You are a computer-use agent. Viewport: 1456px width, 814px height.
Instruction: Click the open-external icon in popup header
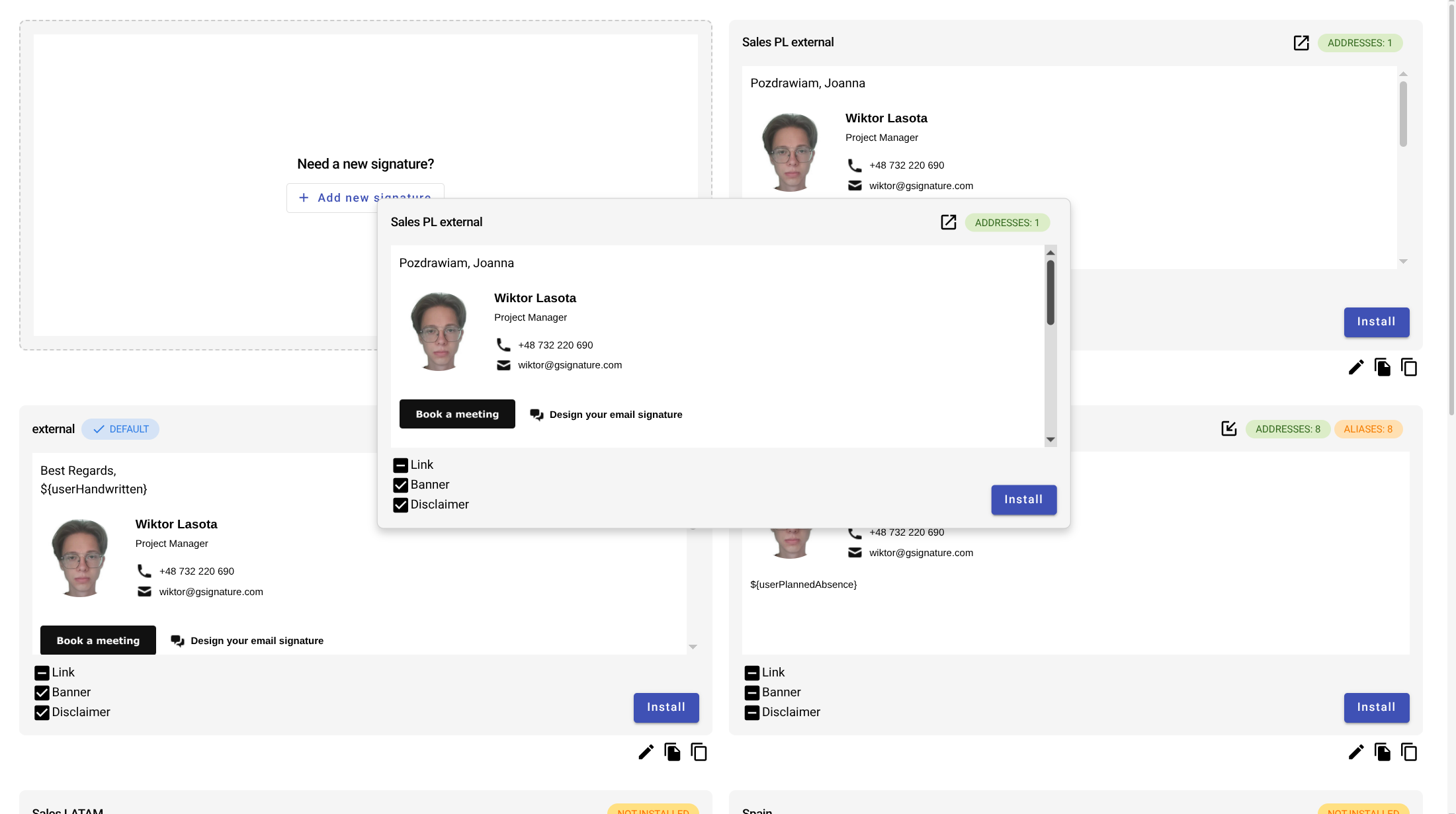[x=948, y=222]
